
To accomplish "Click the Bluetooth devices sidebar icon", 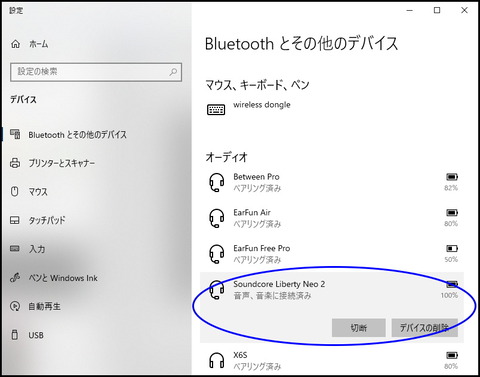I will [x=15, y=134].
